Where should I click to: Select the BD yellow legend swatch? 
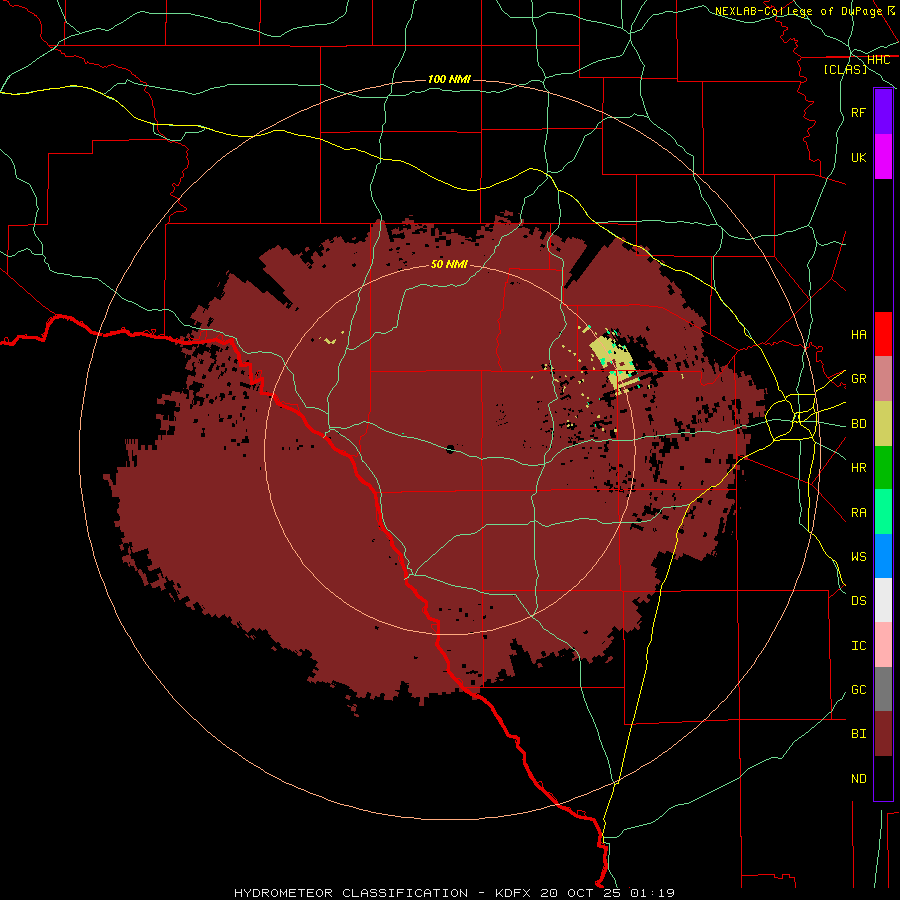(883, 424)
